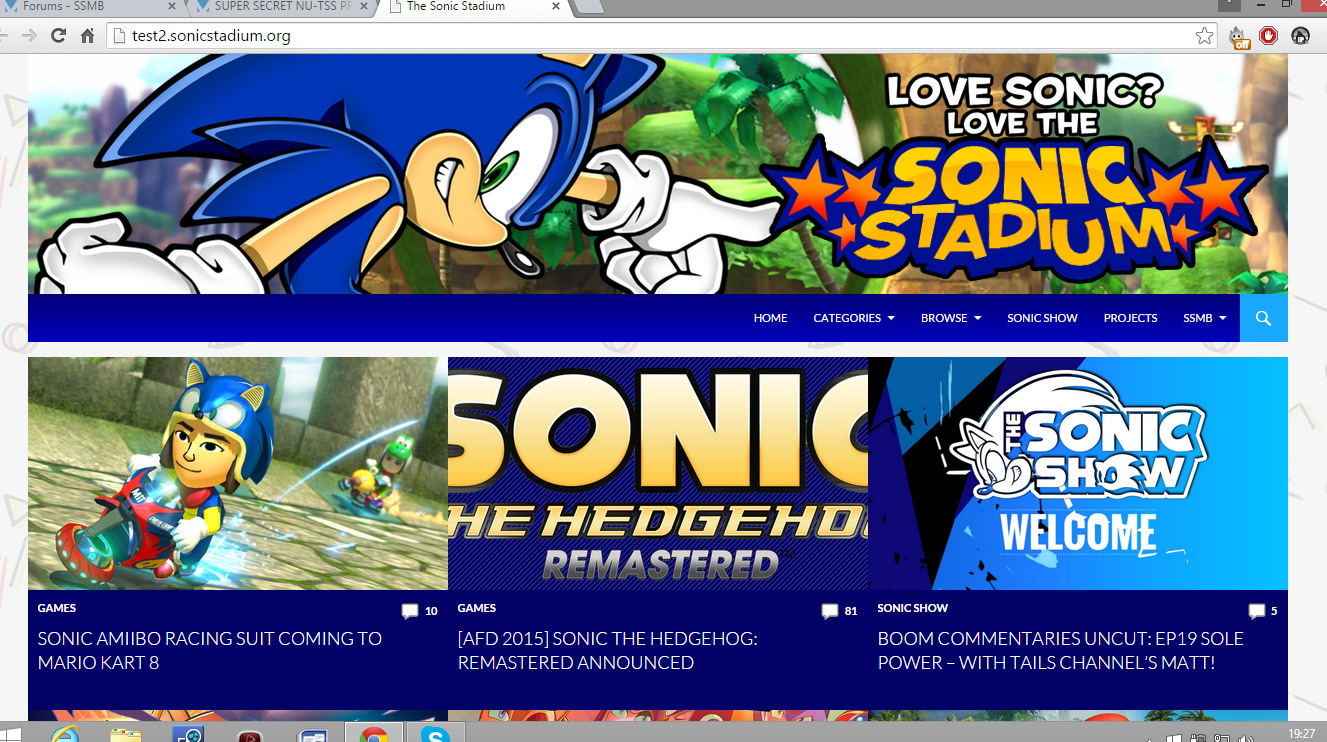Open the dark round extension icon beside the stop sign
This screenshot has width=1327, height=742.
1300,36
